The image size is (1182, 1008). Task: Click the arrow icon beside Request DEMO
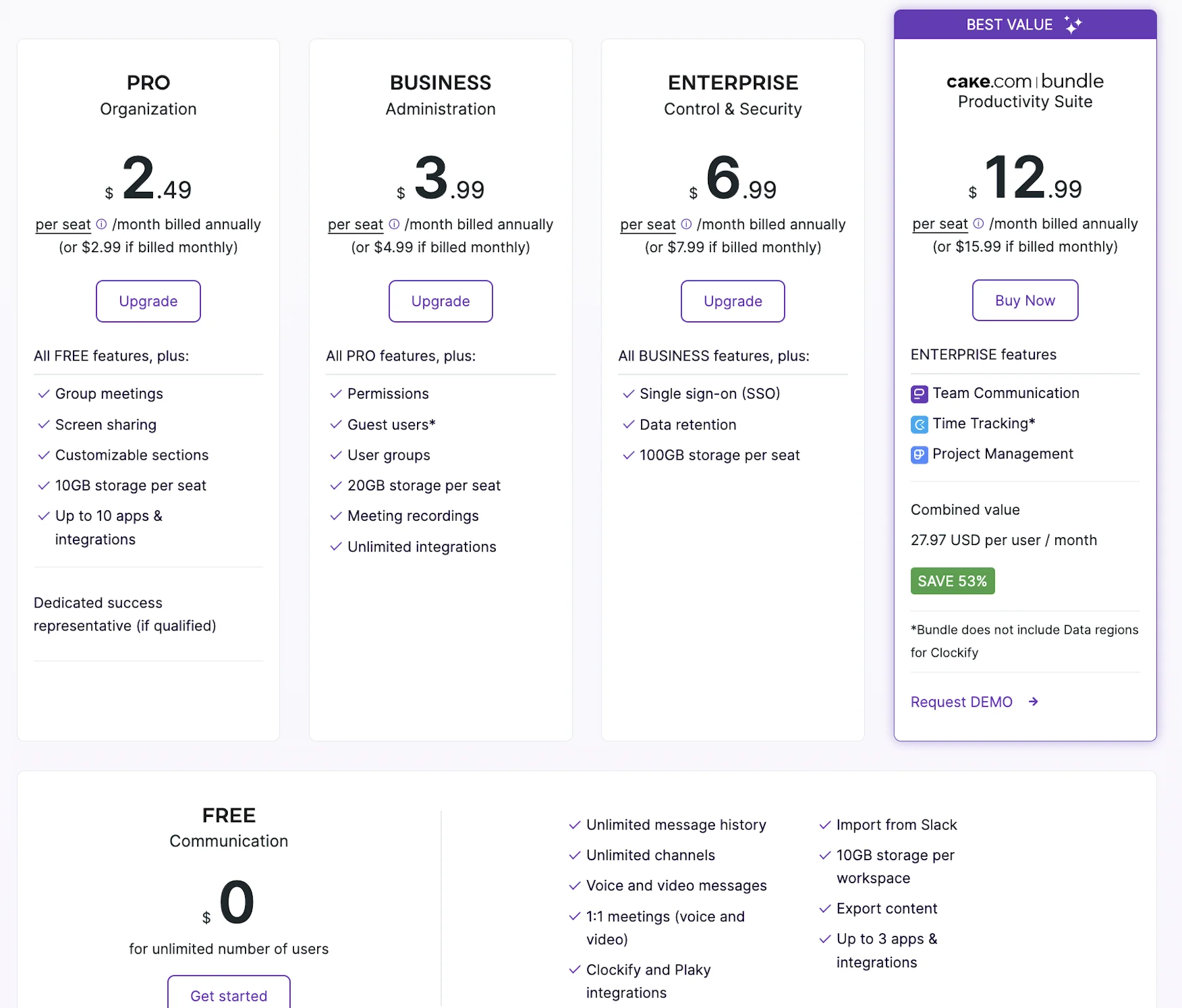coord(1034,702)
